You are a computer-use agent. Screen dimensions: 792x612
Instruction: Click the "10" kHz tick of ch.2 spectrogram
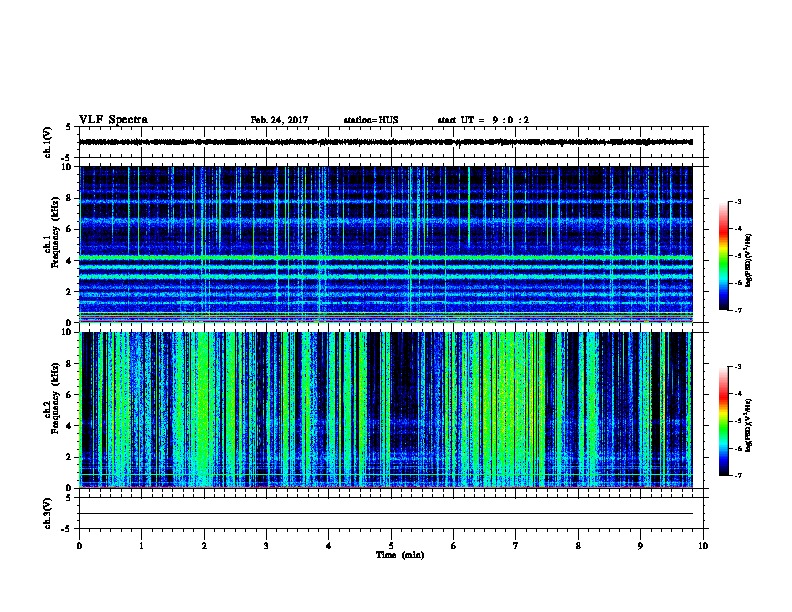(x=68, y=332)
